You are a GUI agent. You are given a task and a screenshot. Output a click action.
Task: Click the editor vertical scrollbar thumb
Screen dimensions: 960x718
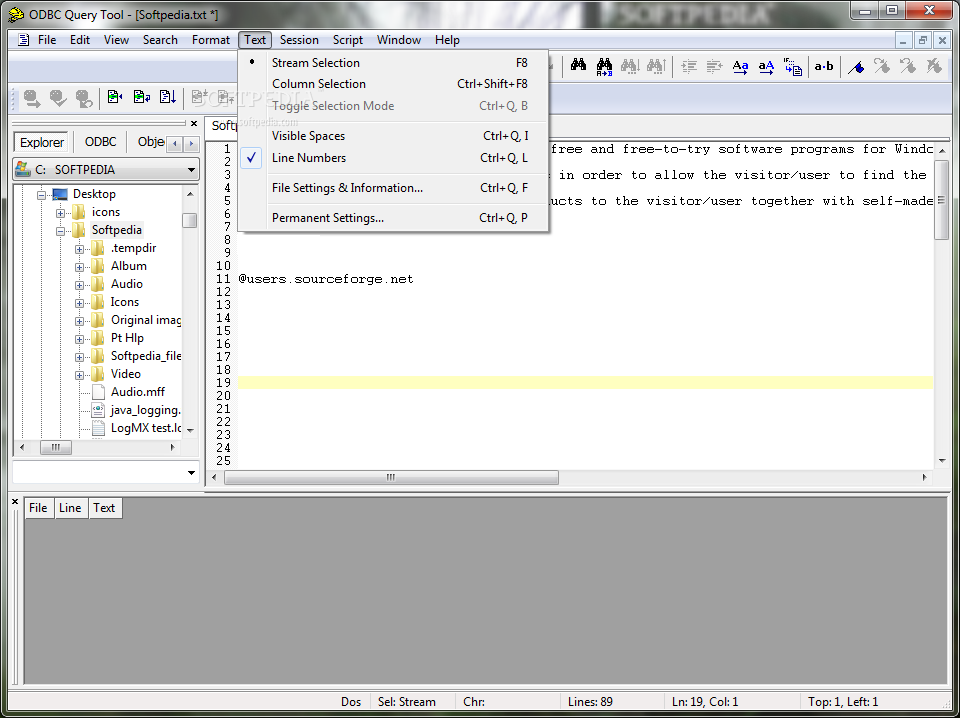tap(942, 198)
